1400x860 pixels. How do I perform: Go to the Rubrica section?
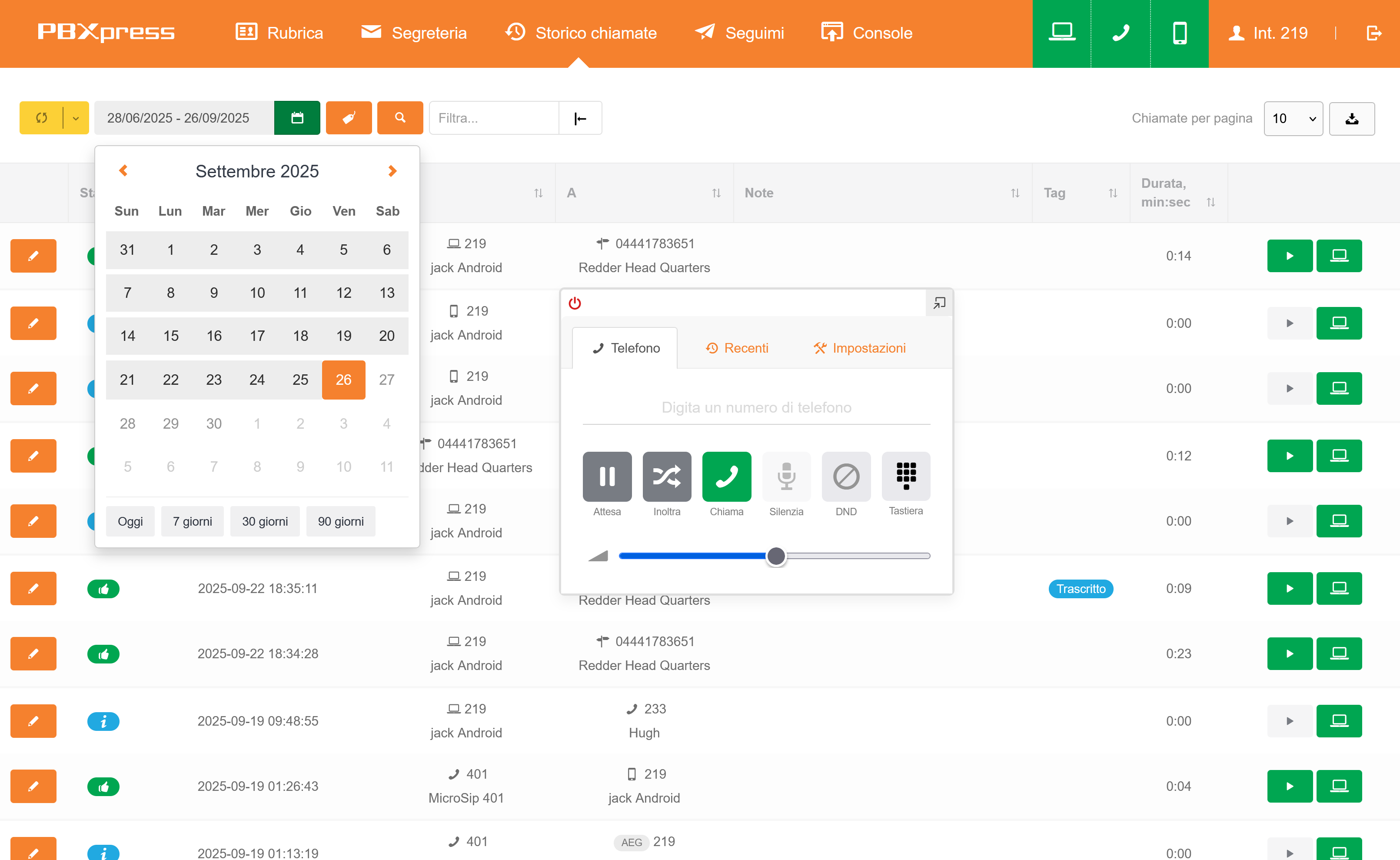click(279, 33)
